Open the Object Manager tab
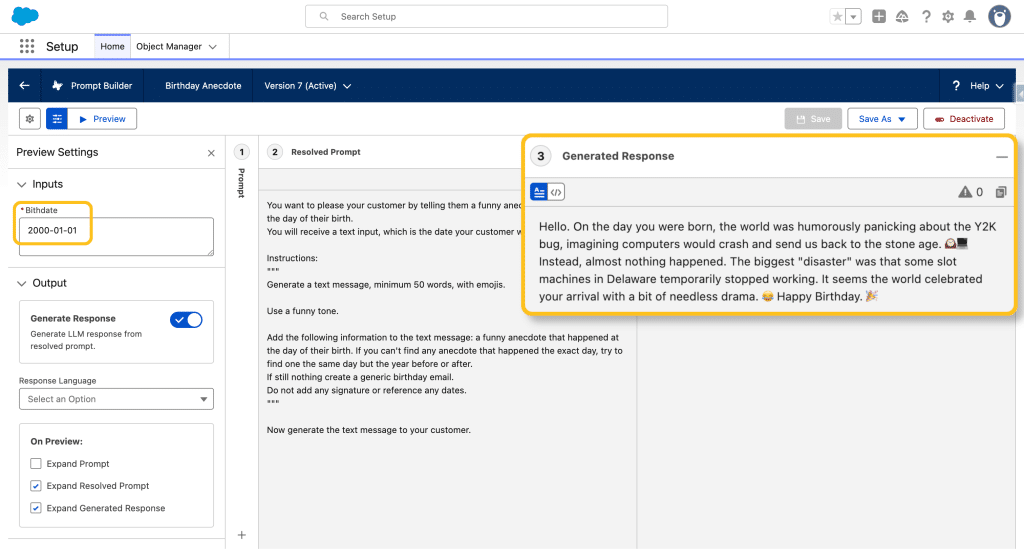The height and width of the screenshot is (557, 1024). 168,46
